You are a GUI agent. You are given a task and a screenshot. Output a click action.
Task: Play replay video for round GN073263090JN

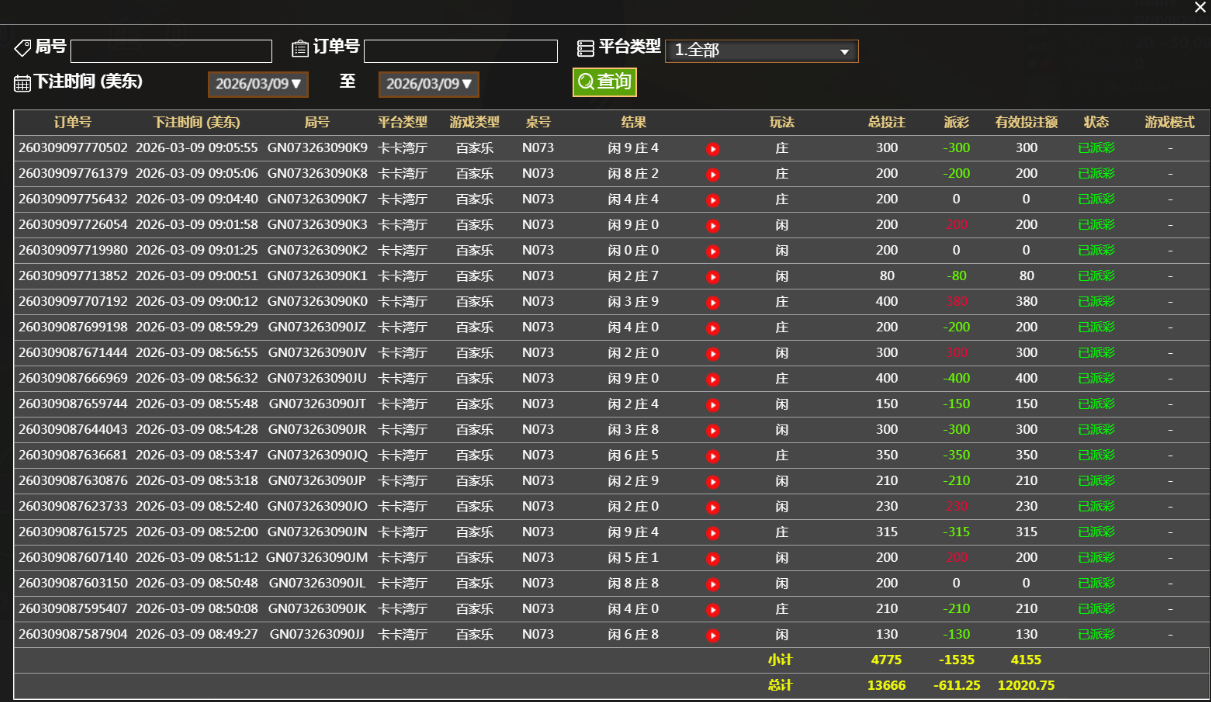(713, 533)
